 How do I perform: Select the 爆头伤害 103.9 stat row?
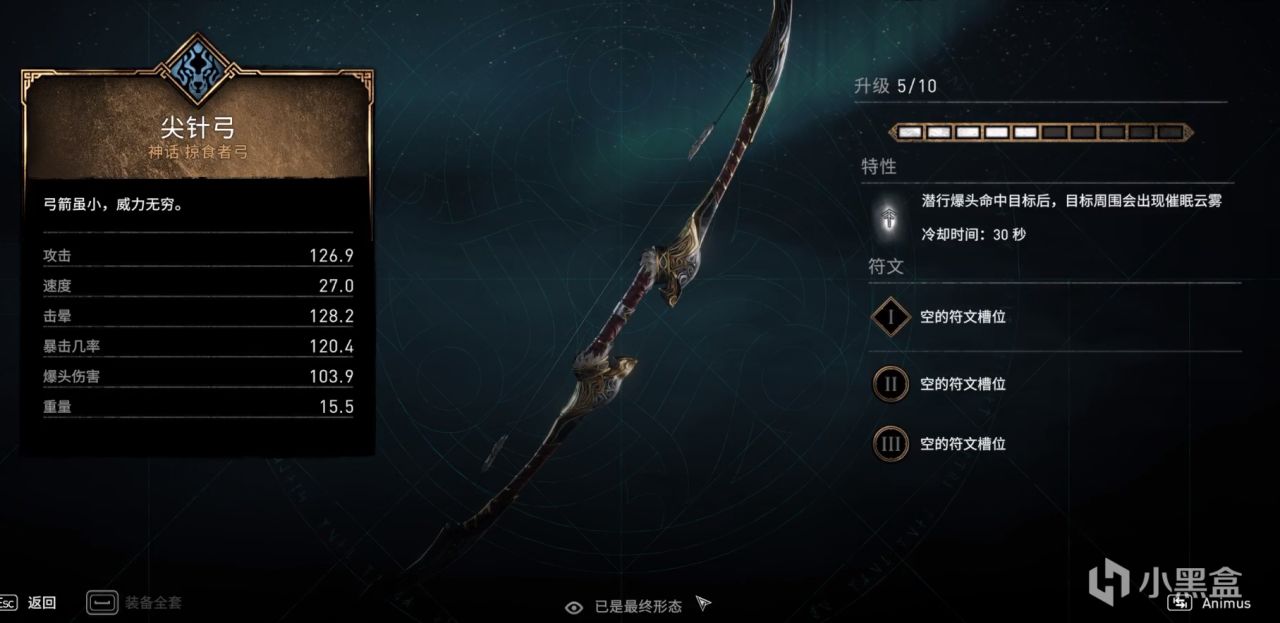[198, 377]
